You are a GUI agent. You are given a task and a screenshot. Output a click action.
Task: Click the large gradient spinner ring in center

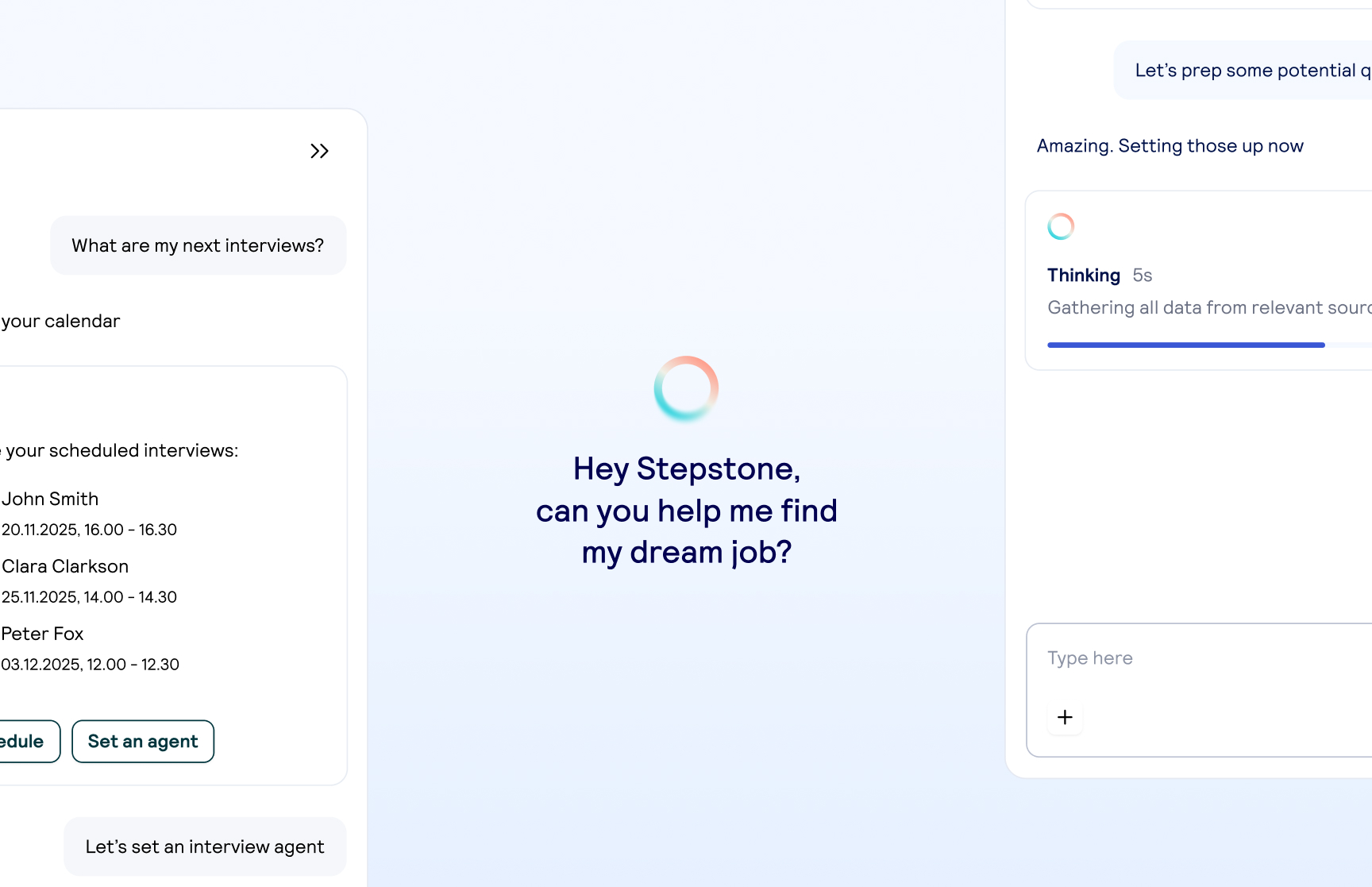pos(686,388)
